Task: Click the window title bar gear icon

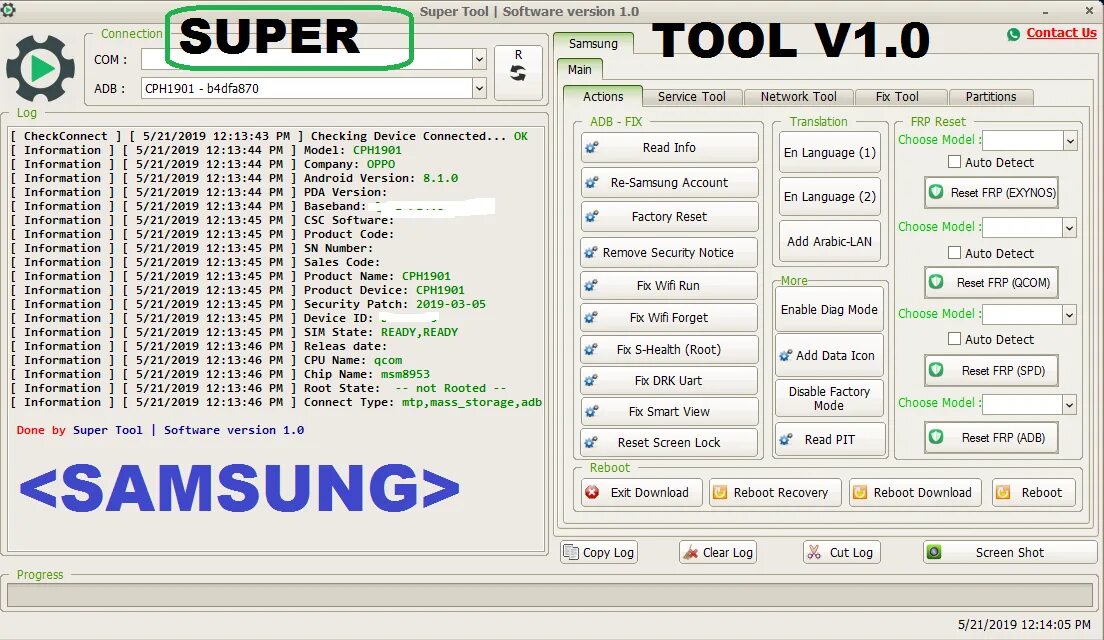Action: pos(8,9)
